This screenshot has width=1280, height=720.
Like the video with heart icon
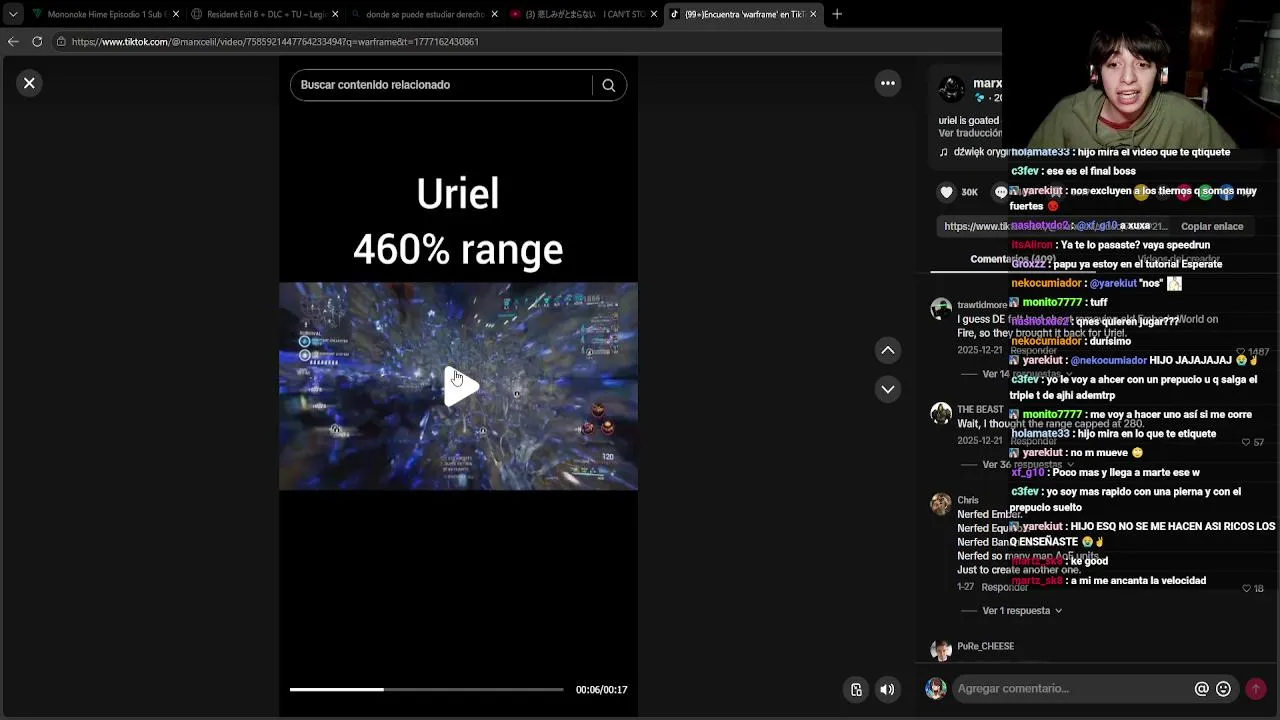pos(947,192)
